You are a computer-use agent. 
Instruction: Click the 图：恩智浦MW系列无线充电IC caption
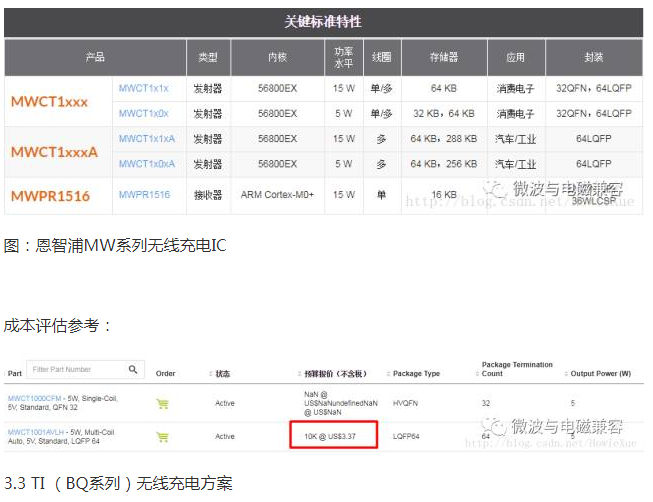(115, 245)
